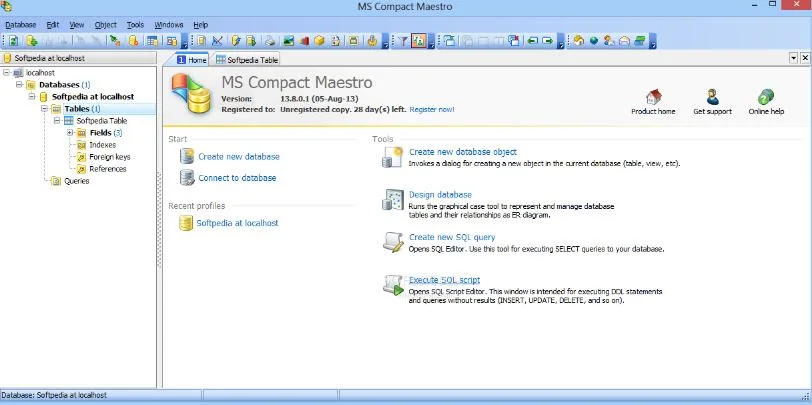Click the script with lightning bolt icon

point(236,41)
